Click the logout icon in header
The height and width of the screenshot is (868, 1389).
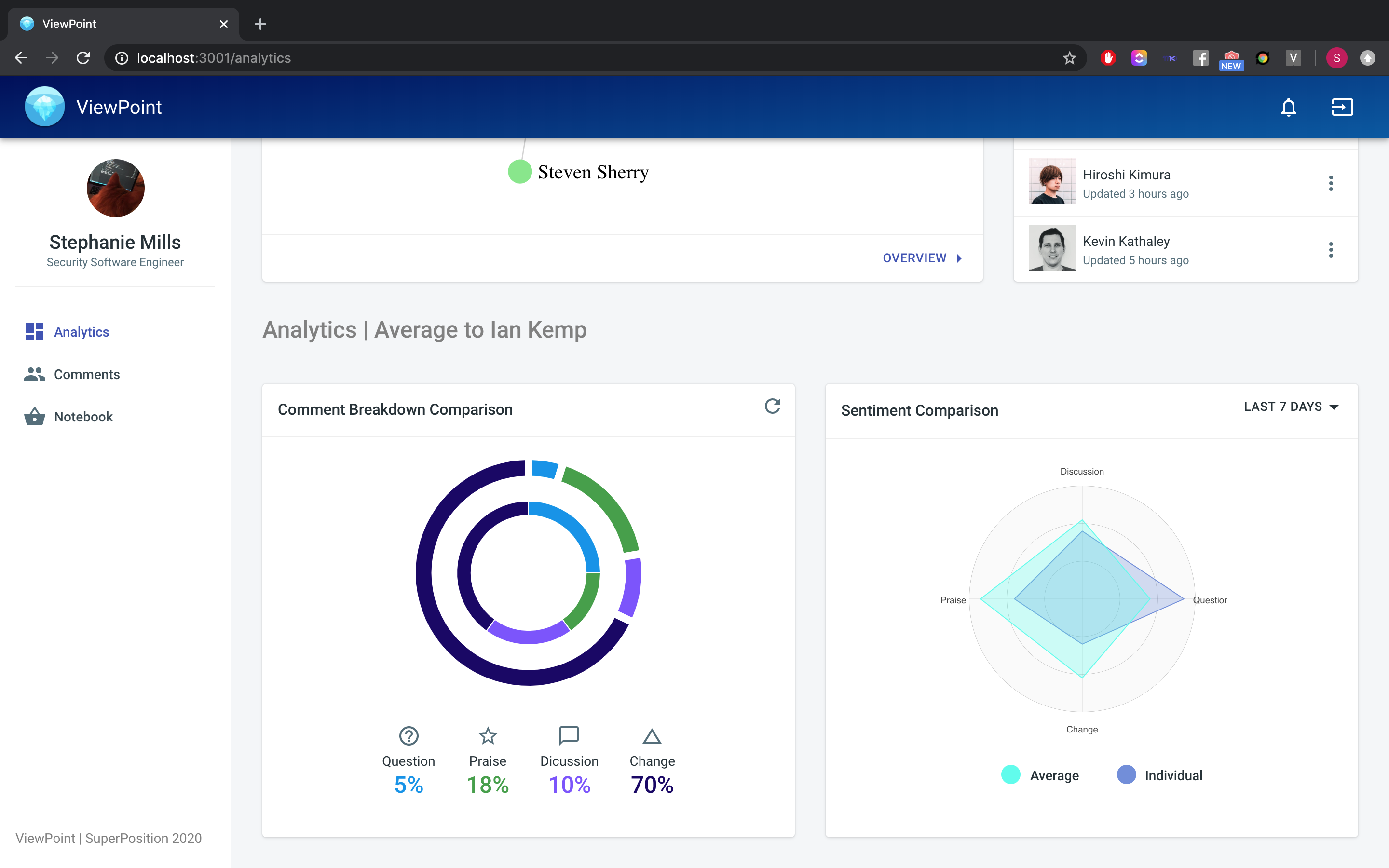(1342, 108)
